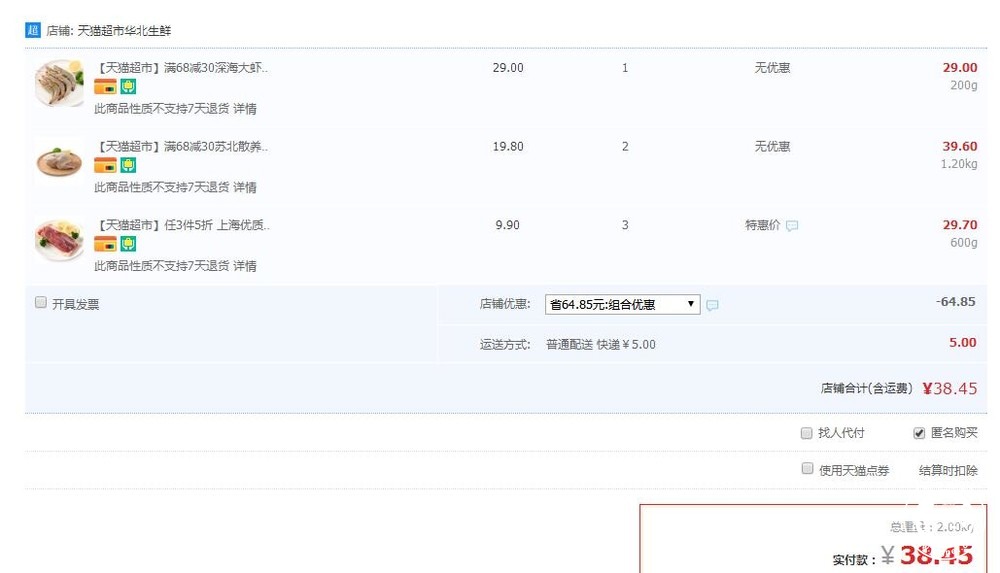
Task: Click the 19.80 unit price
Action: [x=508, y=146]
